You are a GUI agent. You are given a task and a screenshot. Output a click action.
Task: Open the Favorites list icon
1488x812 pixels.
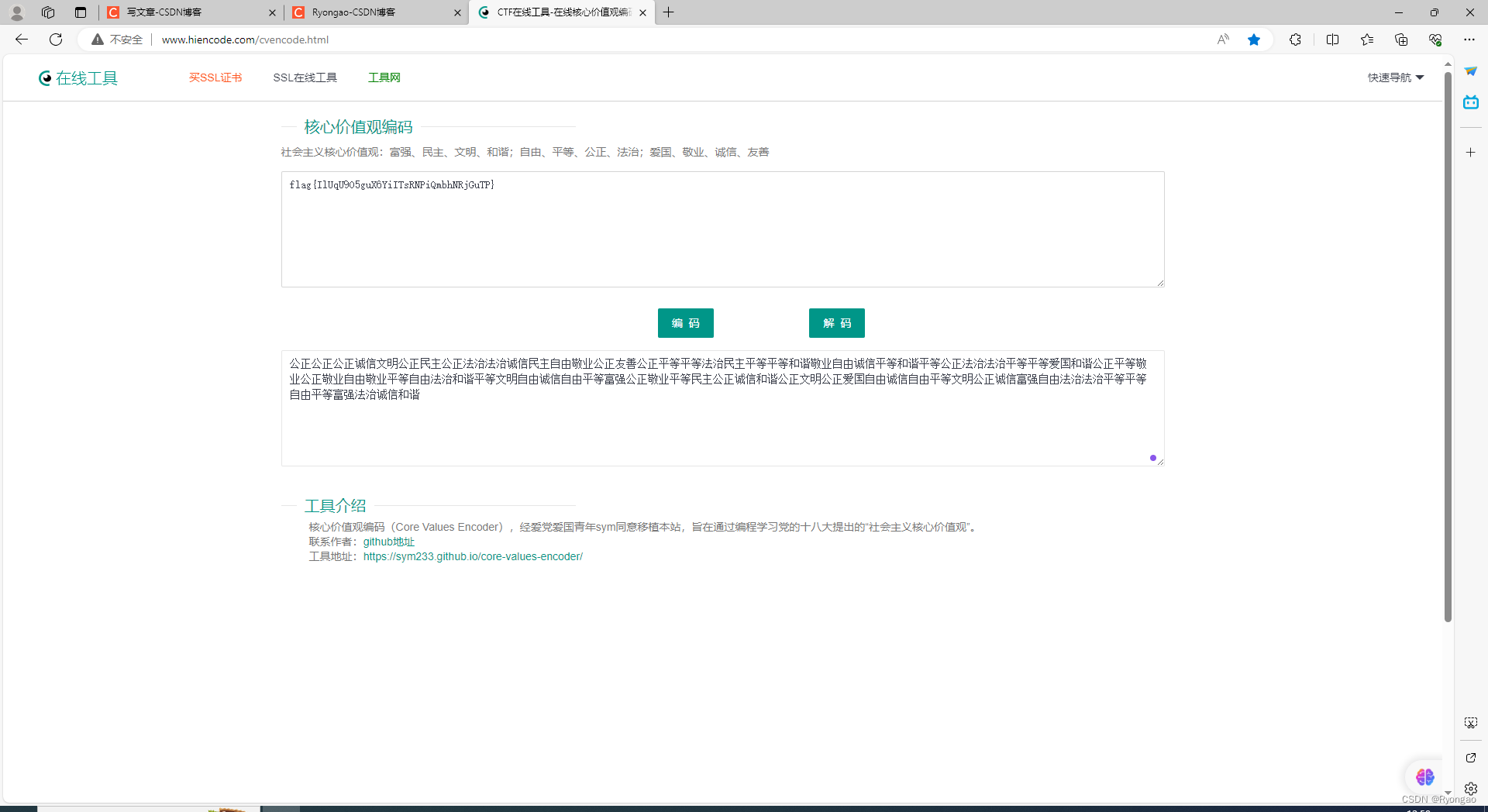(1367, 40)
